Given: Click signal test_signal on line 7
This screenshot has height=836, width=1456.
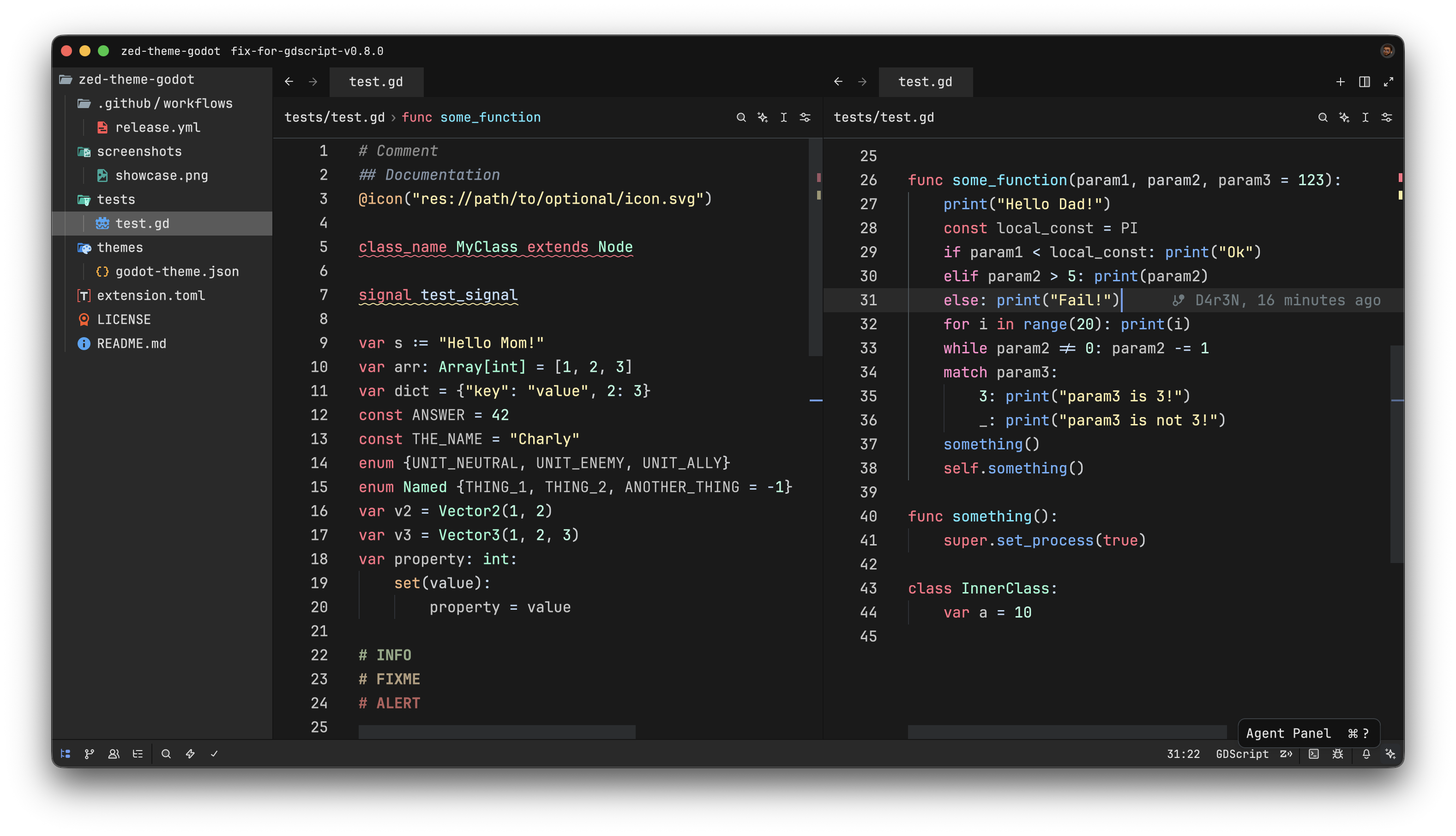Looking at the screenshot, I should [438, 295].
